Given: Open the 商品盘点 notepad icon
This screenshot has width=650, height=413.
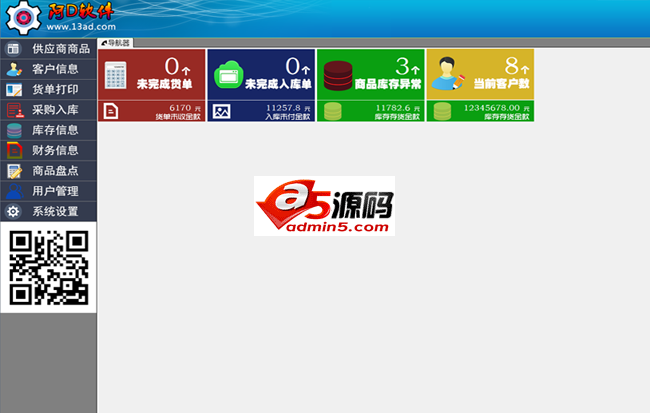Looking at the screenshot, I should tap(15, 171).
